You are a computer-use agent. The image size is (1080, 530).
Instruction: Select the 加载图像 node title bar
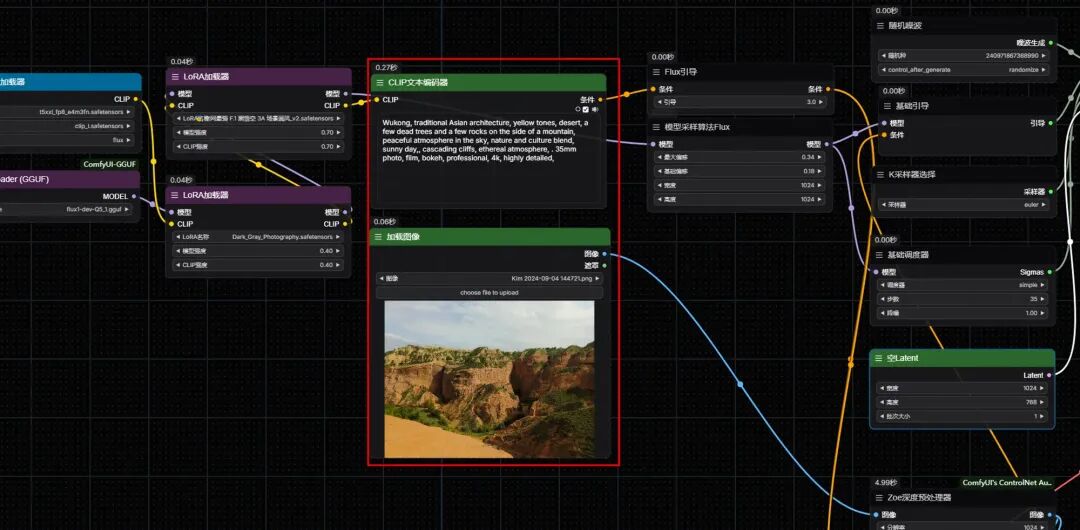pos(490,236)
